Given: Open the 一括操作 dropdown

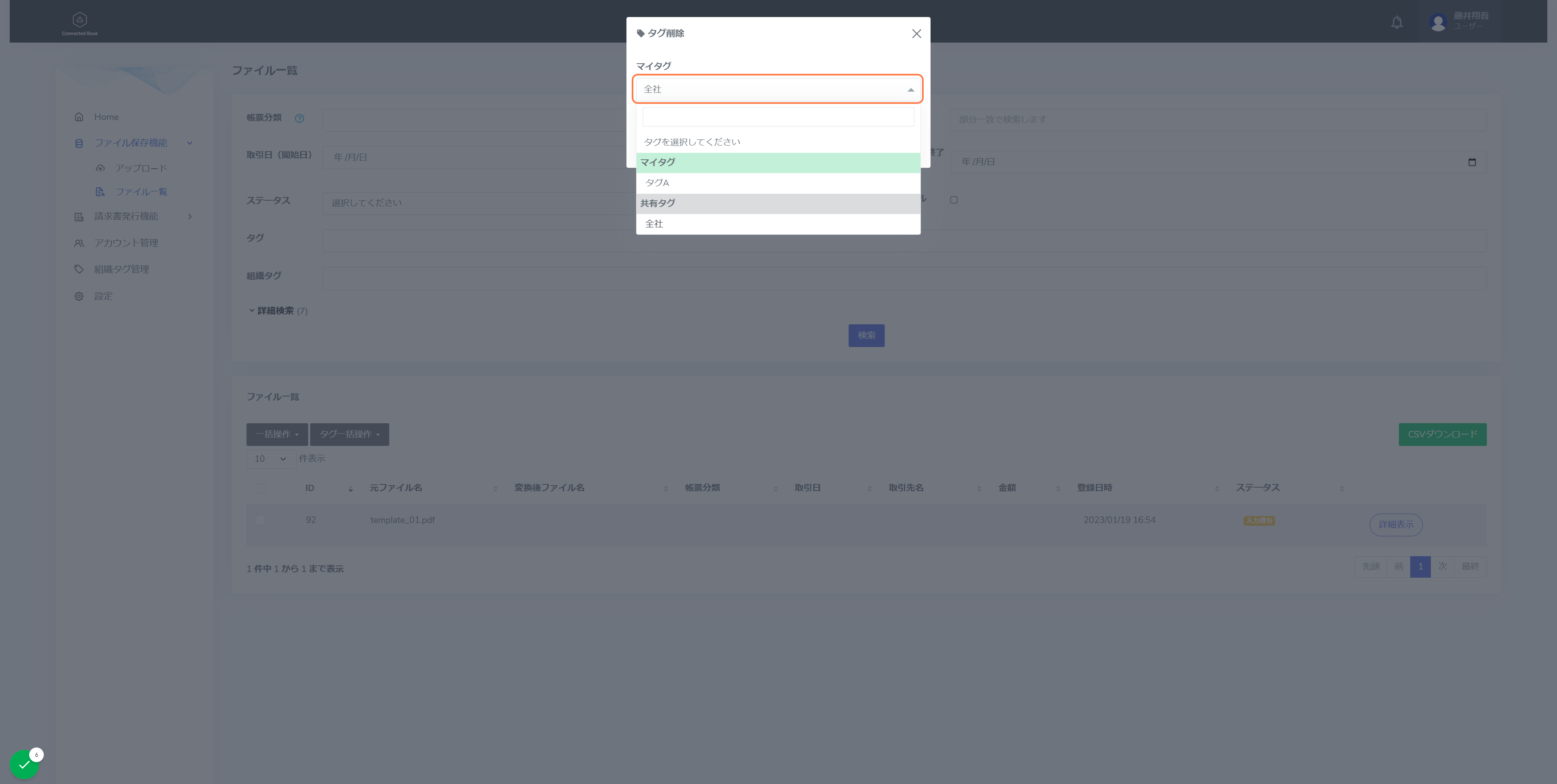Looking at the screenshot, I should click(x=277, y=435).
